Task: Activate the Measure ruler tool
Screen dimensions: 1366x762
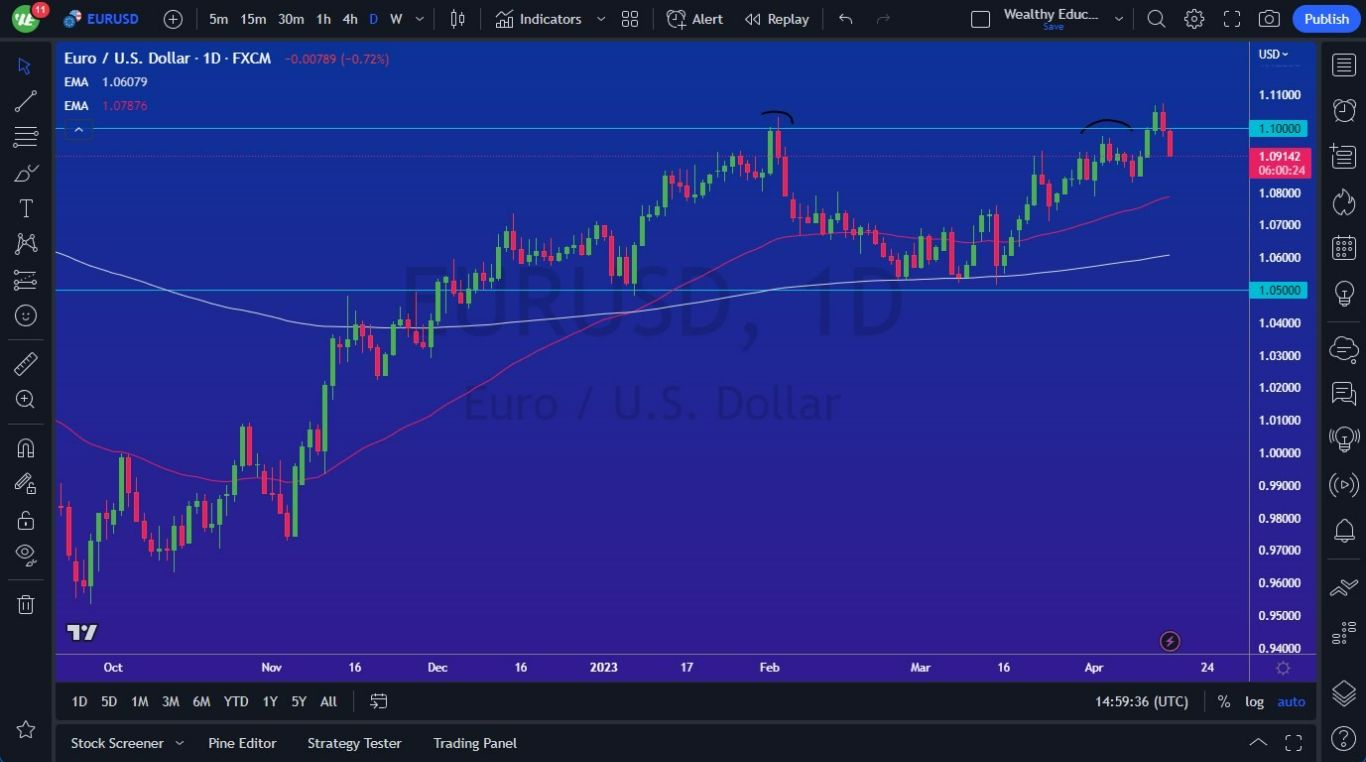Action: tap(25, 364)
